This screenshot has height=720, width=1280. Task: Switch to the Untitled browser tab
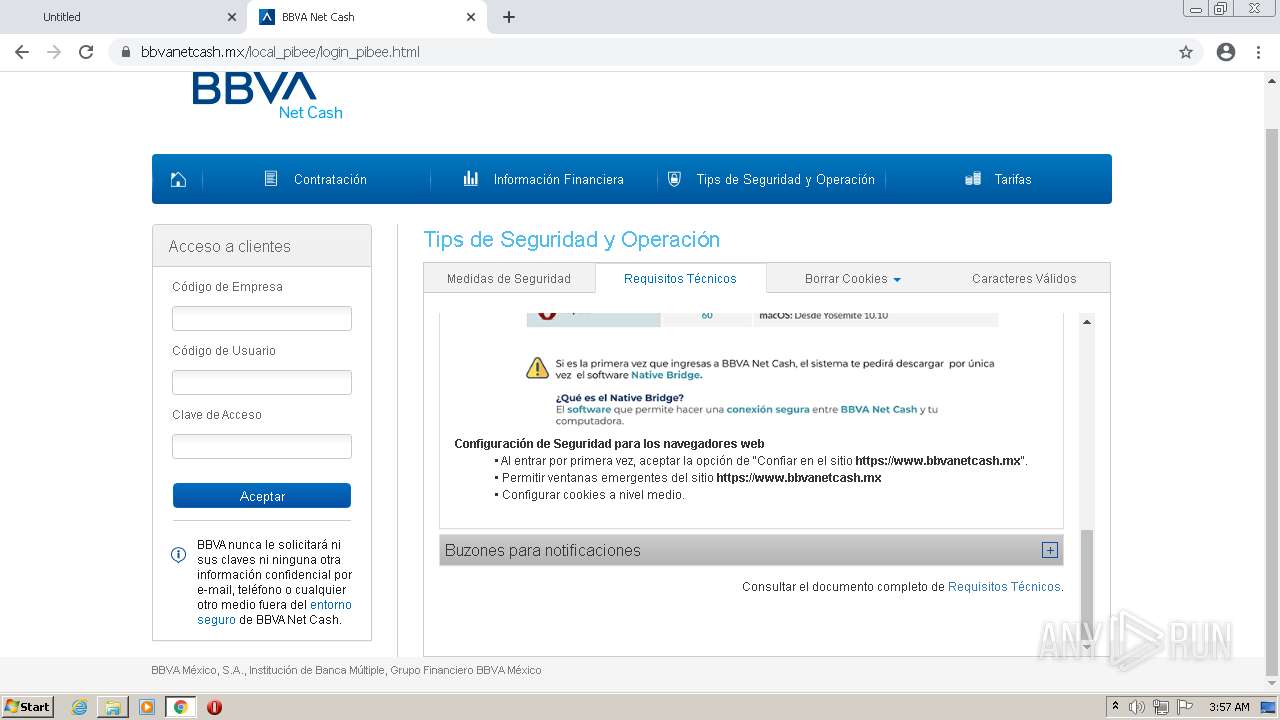tap(122, 17)
